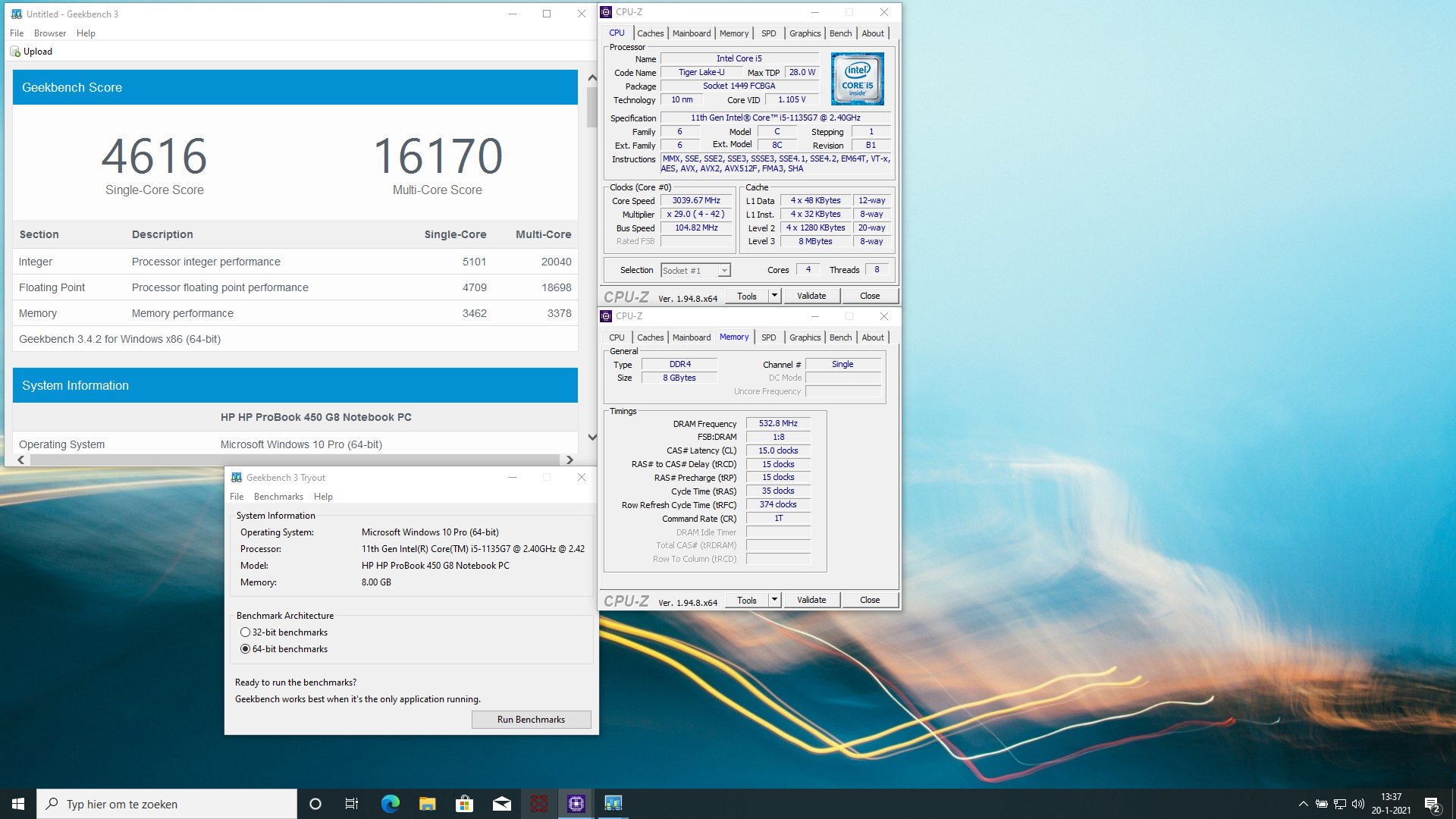This screenshot has height=819, width=1456.
Task: Click the upper CPU-Z window title icon
Action: (x=606, y=12)
